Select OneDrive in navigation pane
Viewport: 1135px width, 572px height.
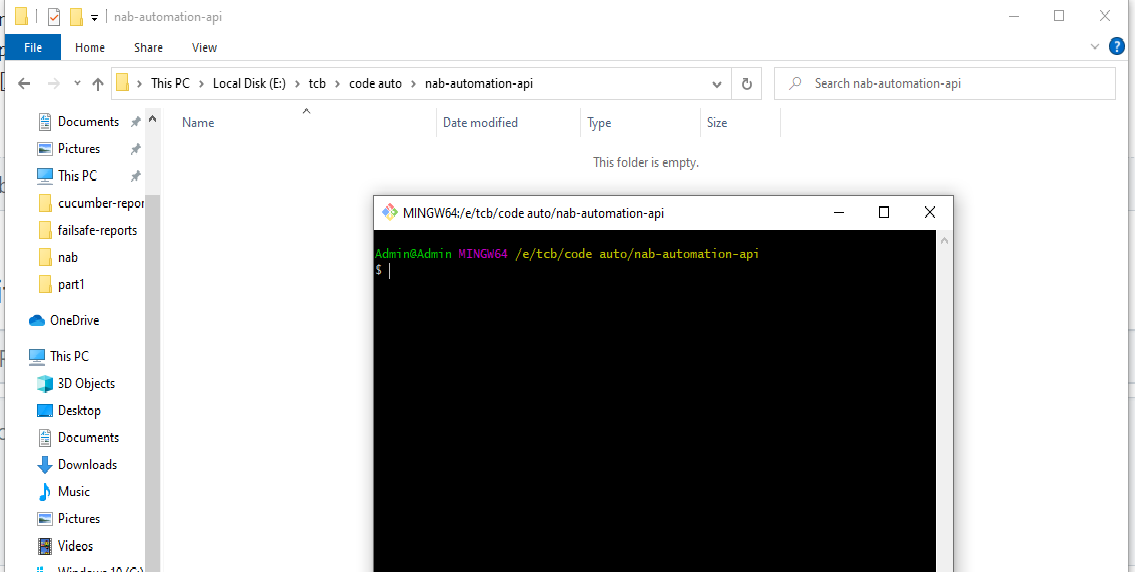pos(75,321)
